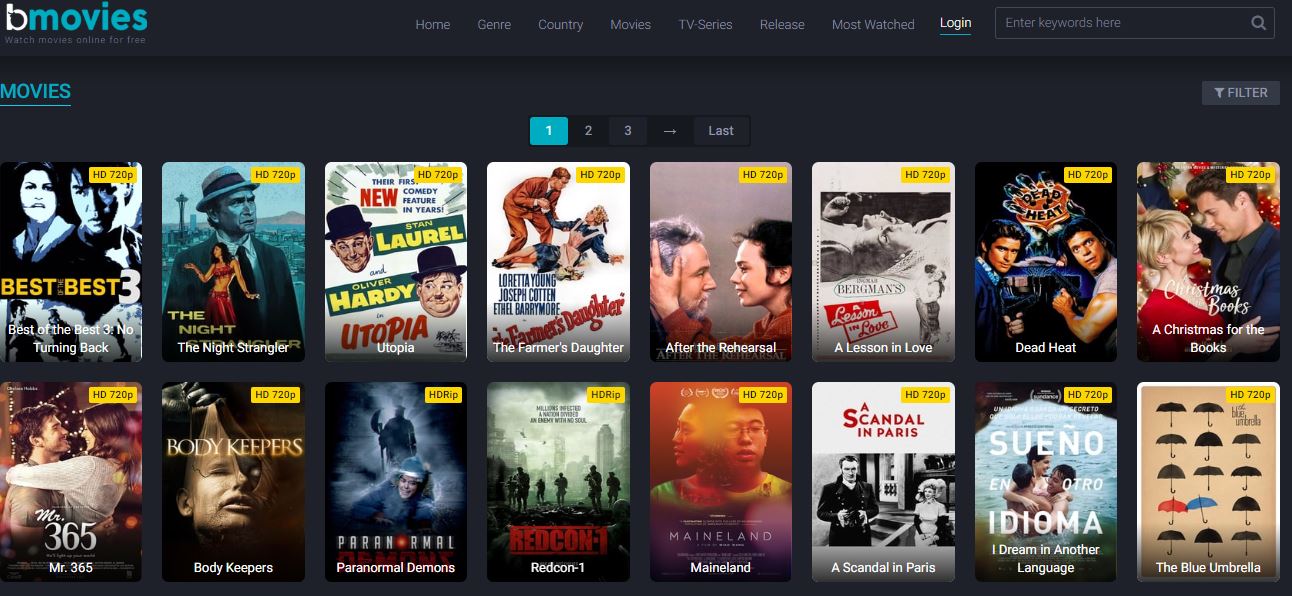
Task: Click the MOVIES section heading
Action: click(x=35, y=92)
